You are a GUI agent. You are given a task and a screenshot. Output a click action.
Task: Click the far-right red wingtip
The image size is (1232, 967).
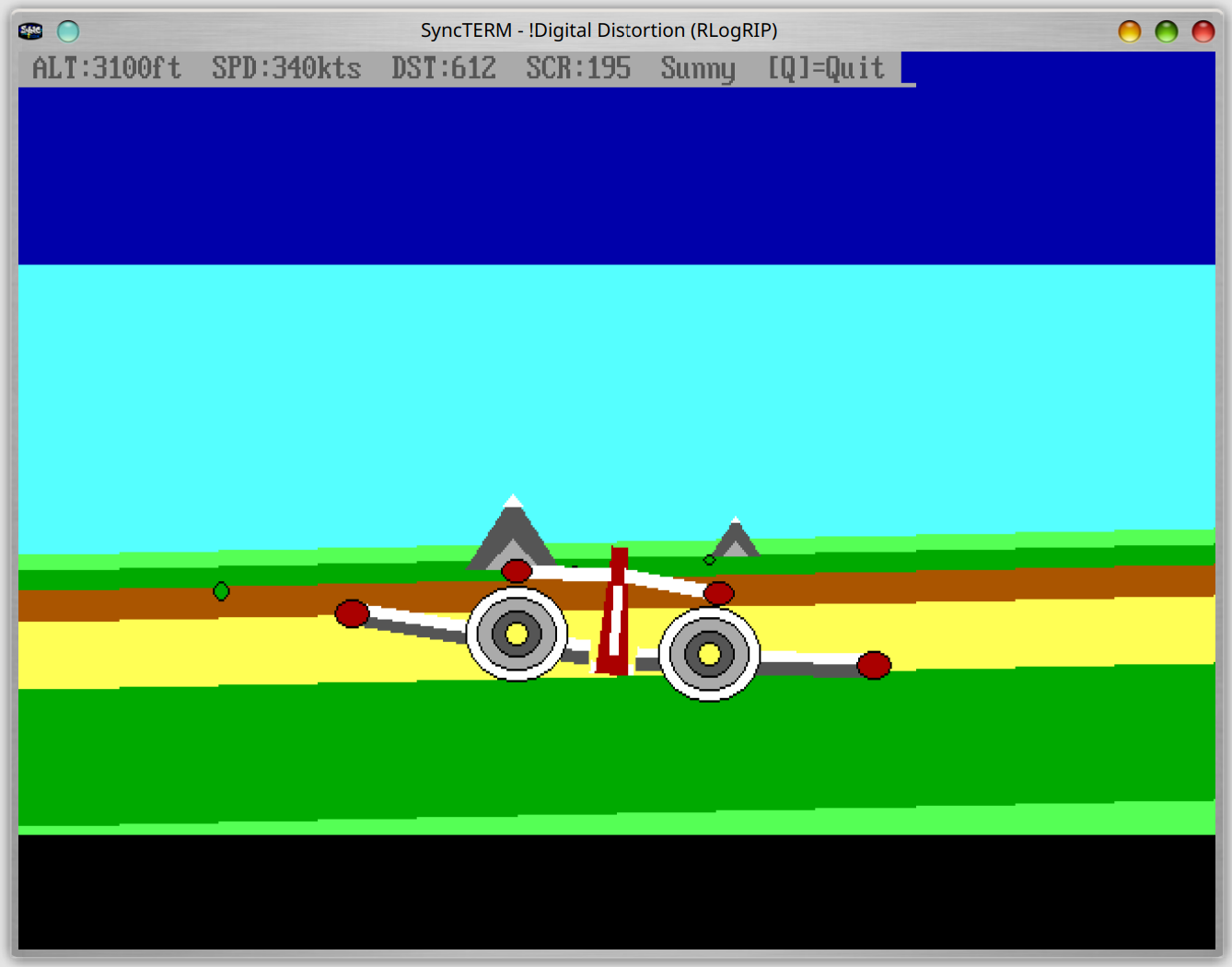[x=873, y=664]
